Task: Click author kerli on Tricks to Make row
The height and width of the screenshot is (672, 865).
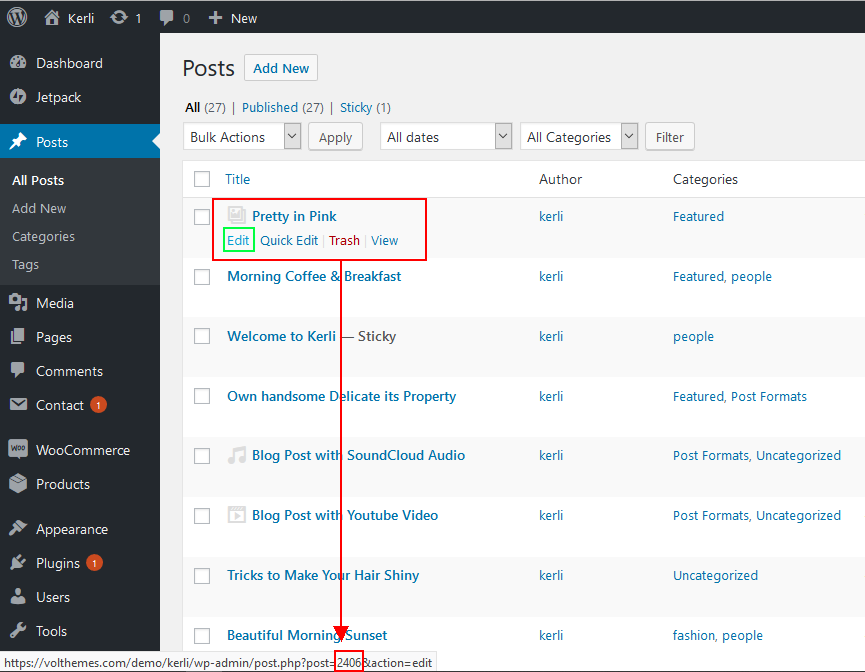Action: (x=551, y=575)
